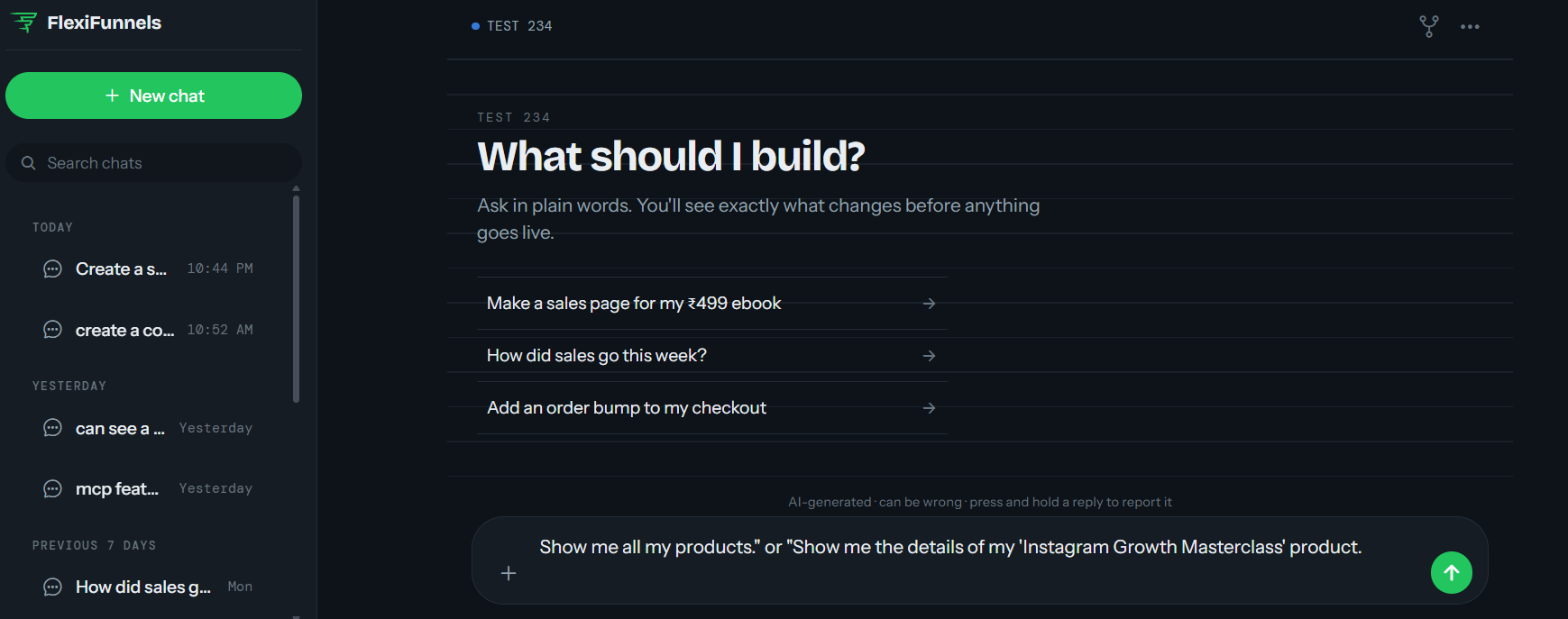
Task: Click scroll-down arrow at bottom of chat list
Action: coord(296,615)
